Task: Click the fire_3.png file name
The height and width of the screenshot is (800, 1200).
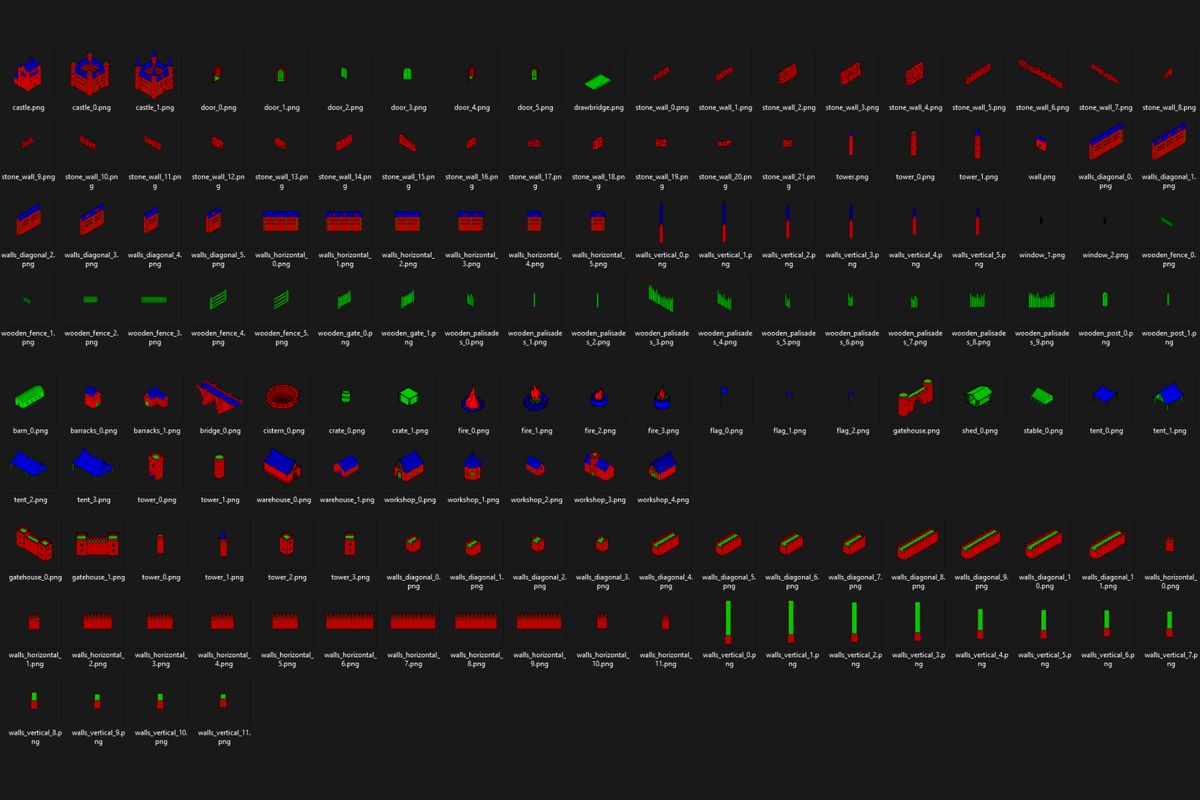Action: point(662,431)
